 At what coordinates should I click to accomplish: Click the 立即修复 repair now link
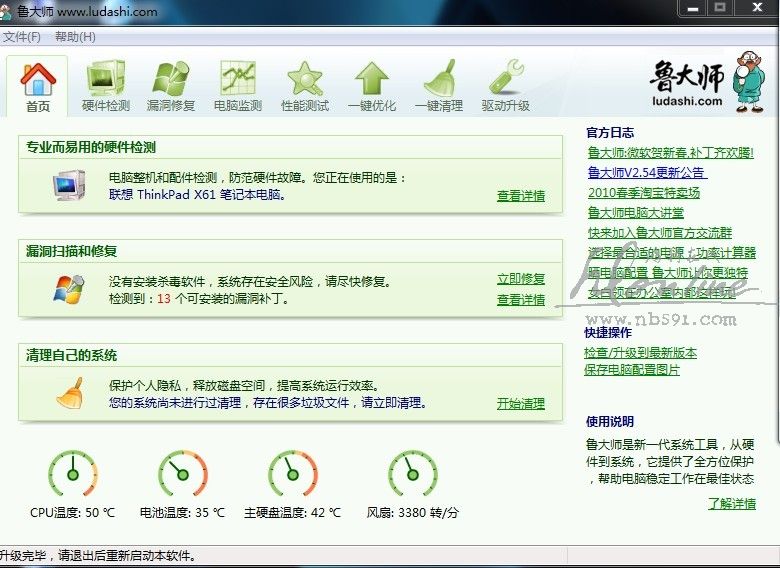click(x=521, y=279)
